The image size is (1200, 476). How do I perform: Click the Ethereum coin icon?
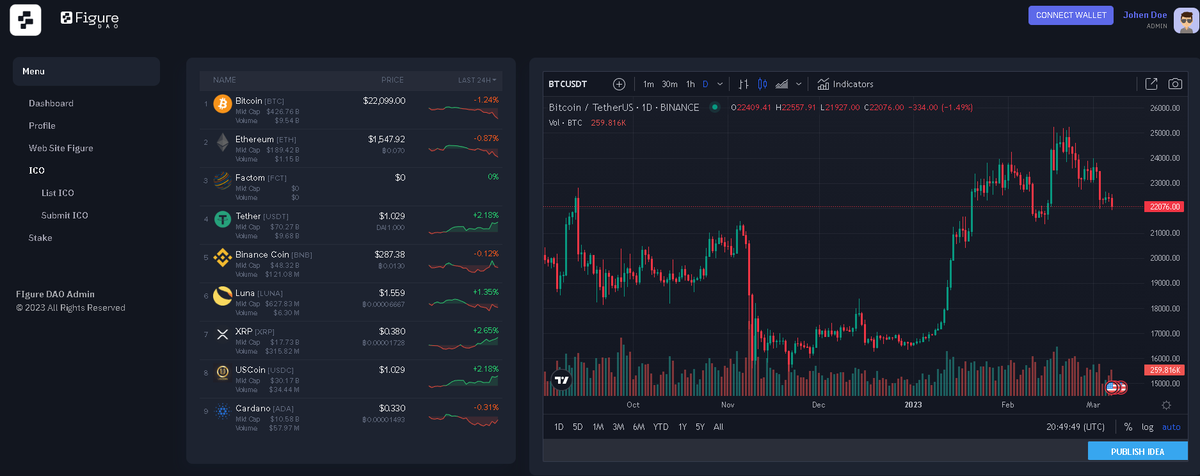[x=222, y=142]
